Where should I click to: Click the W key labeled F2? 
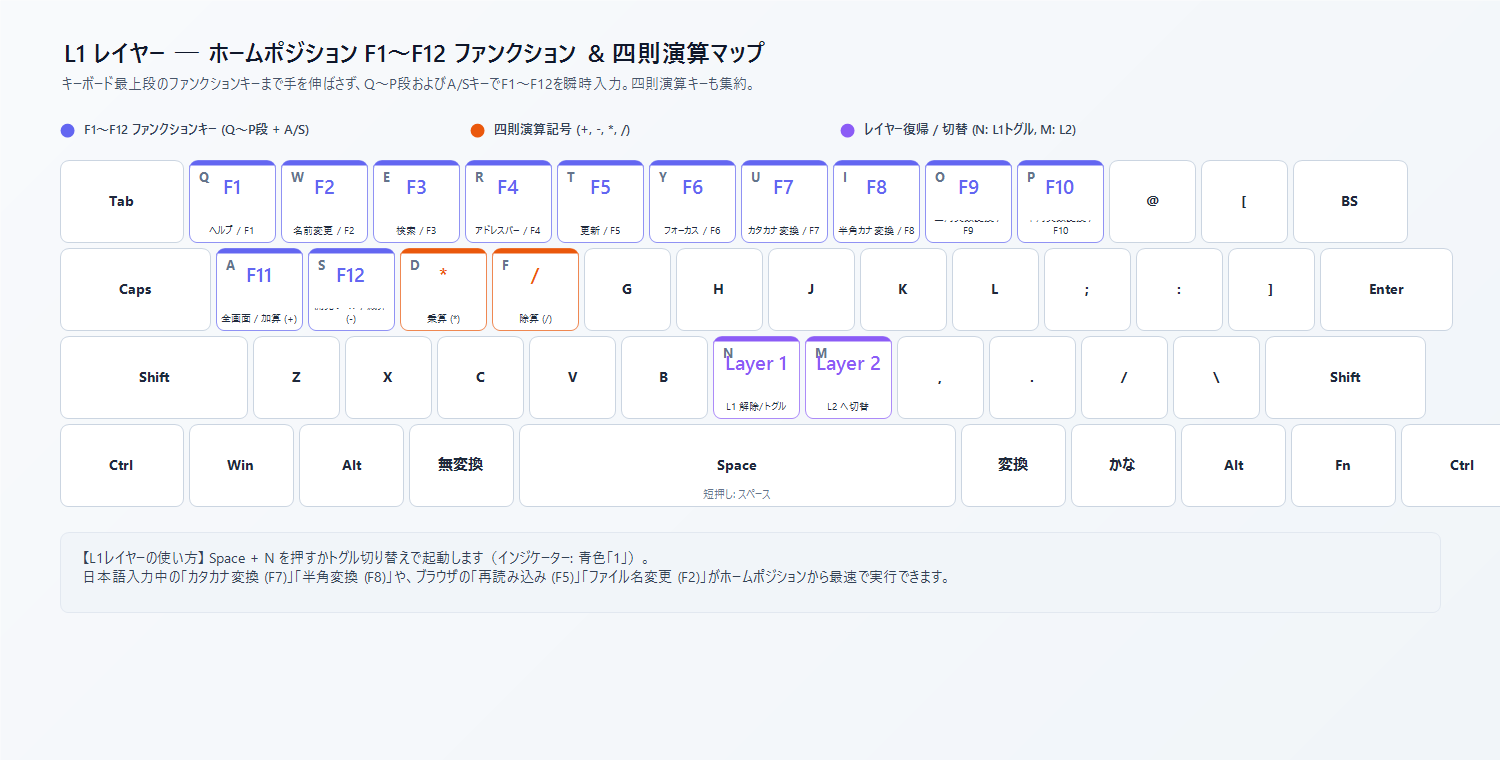pyautogui.click(x=324, y=201)
